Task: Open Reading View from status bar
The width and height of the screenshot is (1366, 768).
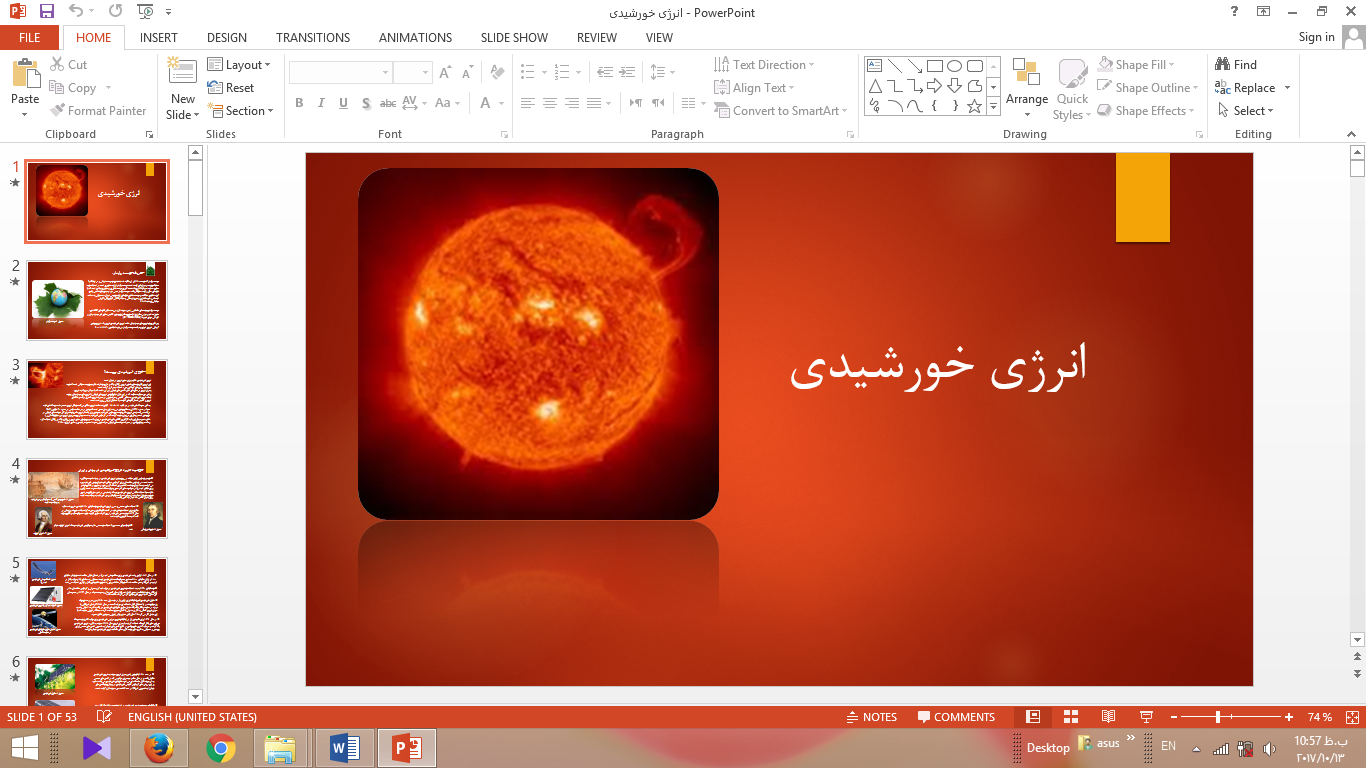Action: click(1108, 717)
